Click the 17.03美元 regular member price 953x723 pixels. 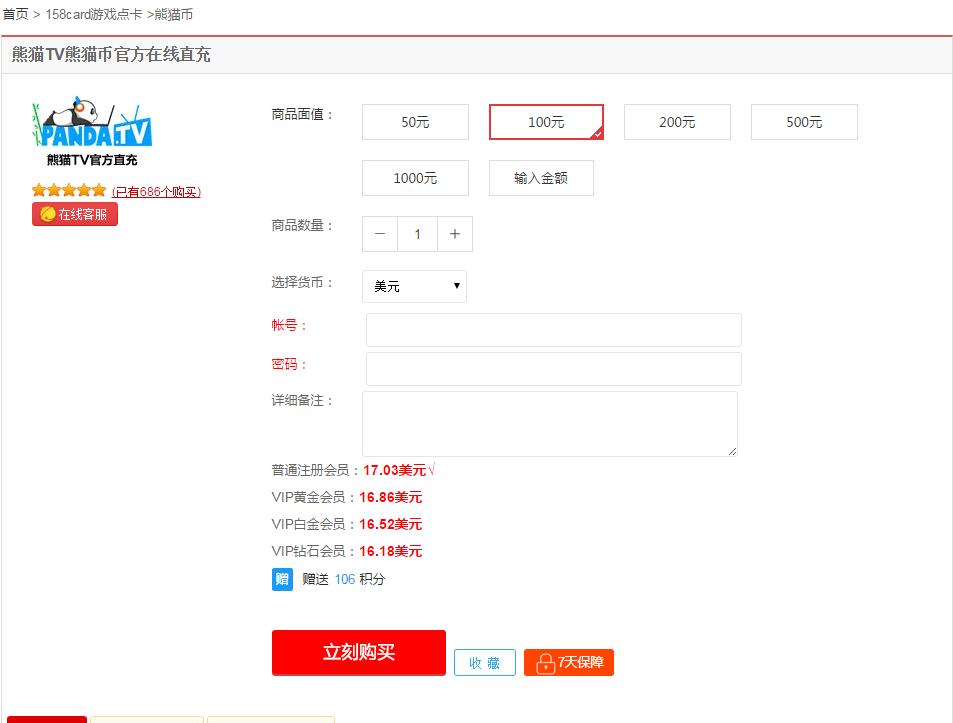click(x=394, y=470)
